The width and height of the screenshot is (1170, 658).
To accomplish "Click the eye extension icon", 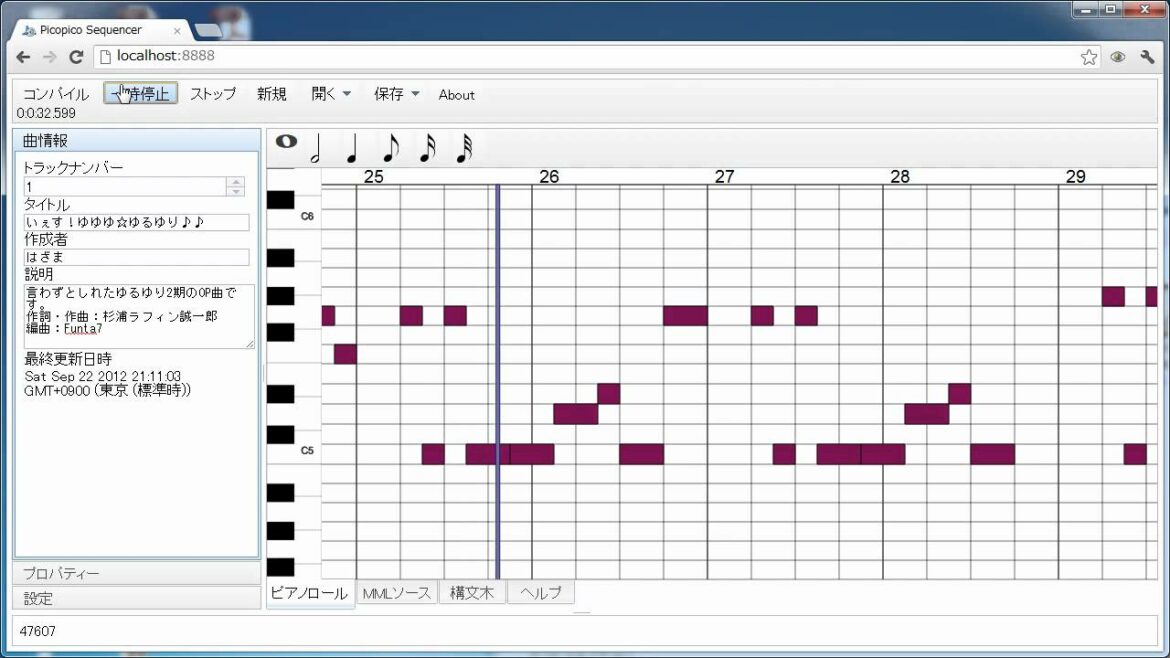I will pos(1118,57).
